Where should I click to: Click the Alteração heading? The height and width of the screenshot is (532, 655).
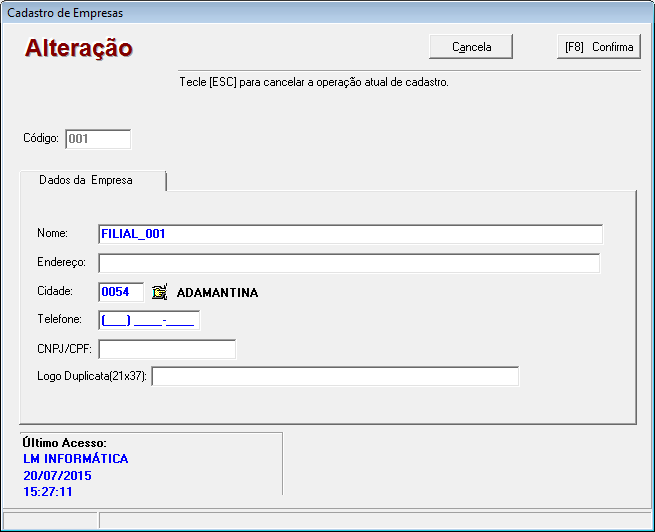(79, 48)
